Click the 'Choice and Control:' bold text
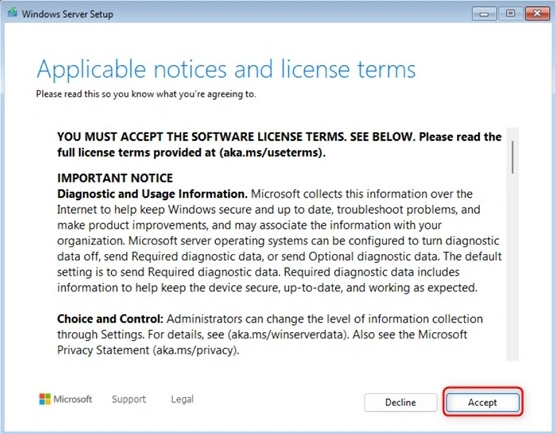 [x=110, y=319]
